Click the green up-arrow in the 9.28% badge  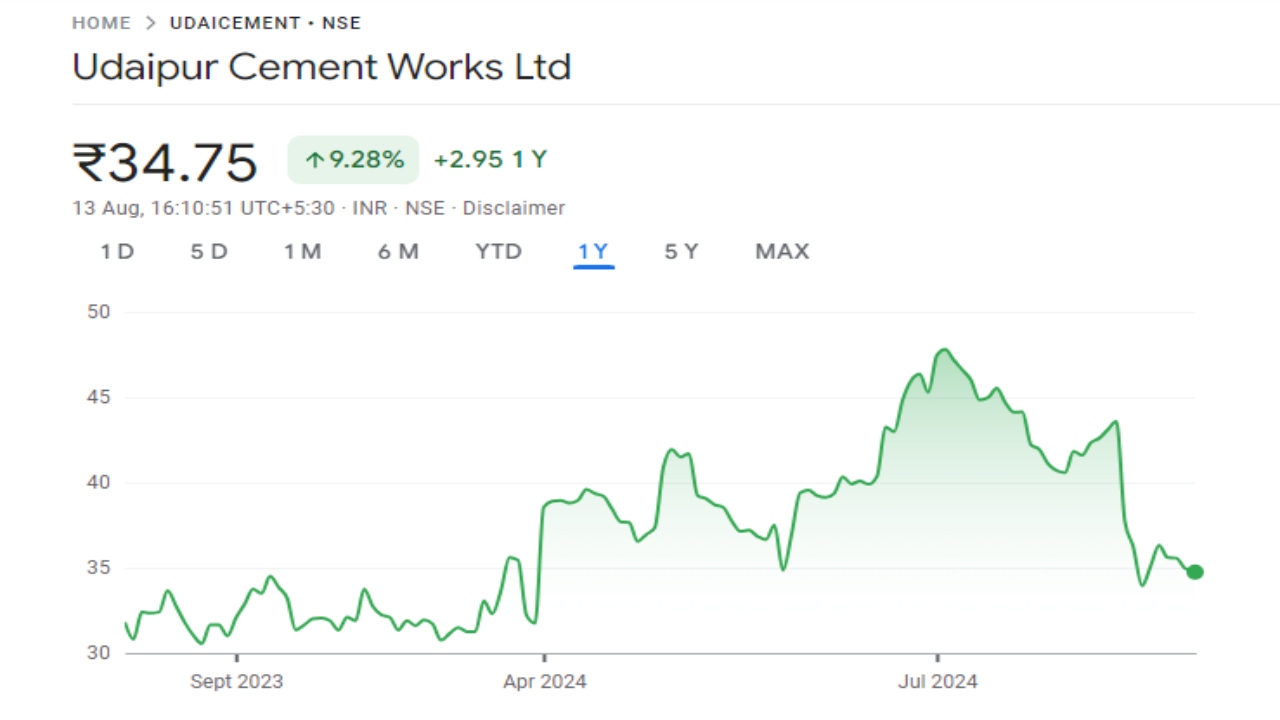click(315, 160)
